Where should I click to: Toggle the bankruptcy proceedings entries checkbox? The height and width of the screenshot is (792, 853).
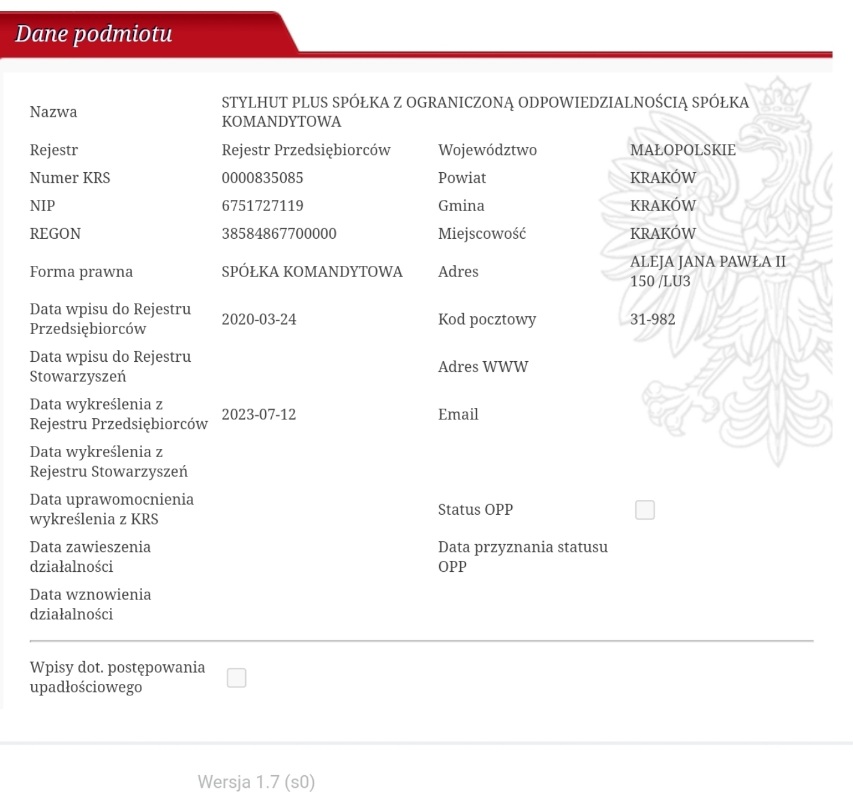tap(236, 678)
